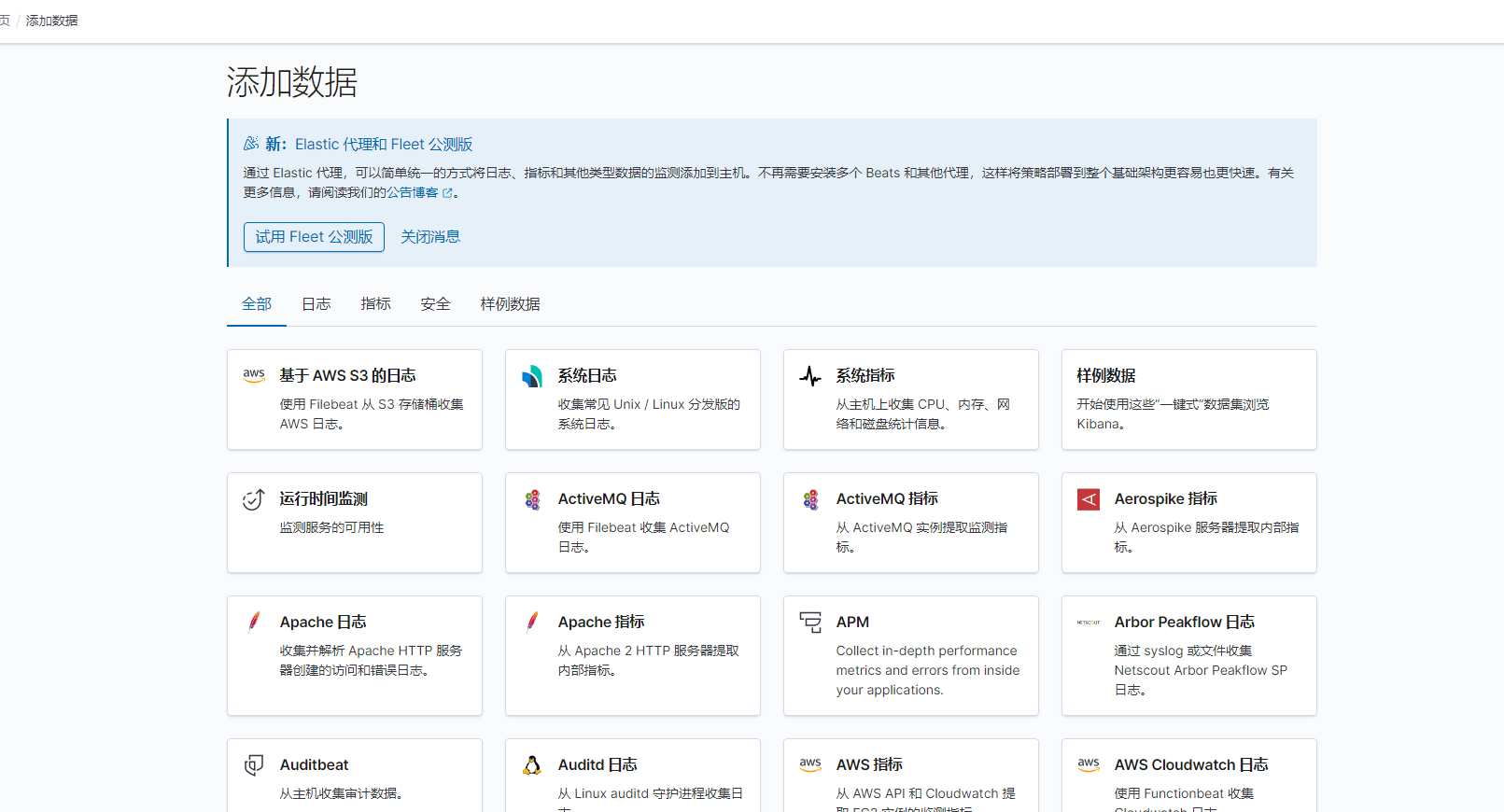Open the 基于 AWS S3 的日志 card title
This screenshot has width=1504, height=812.
pyautogui.click(x=348, y=375)
